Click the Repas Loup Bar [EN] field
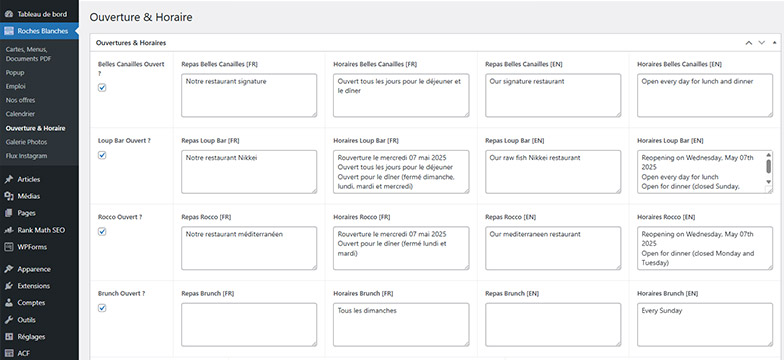This screenshot has height=360, width=784. (553, 172)
